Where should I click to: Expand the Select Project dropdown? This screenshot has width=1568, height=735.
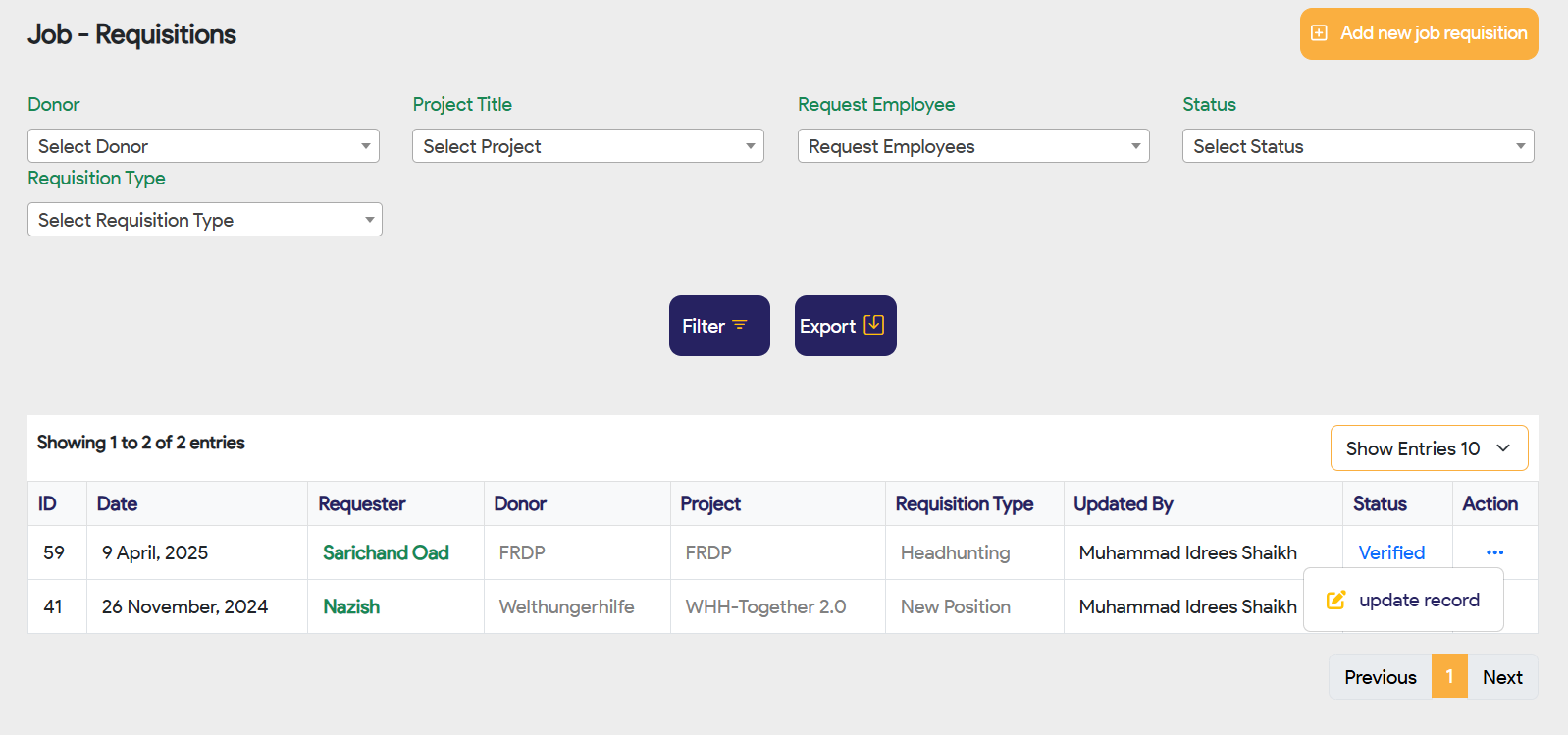pos(588,146)
